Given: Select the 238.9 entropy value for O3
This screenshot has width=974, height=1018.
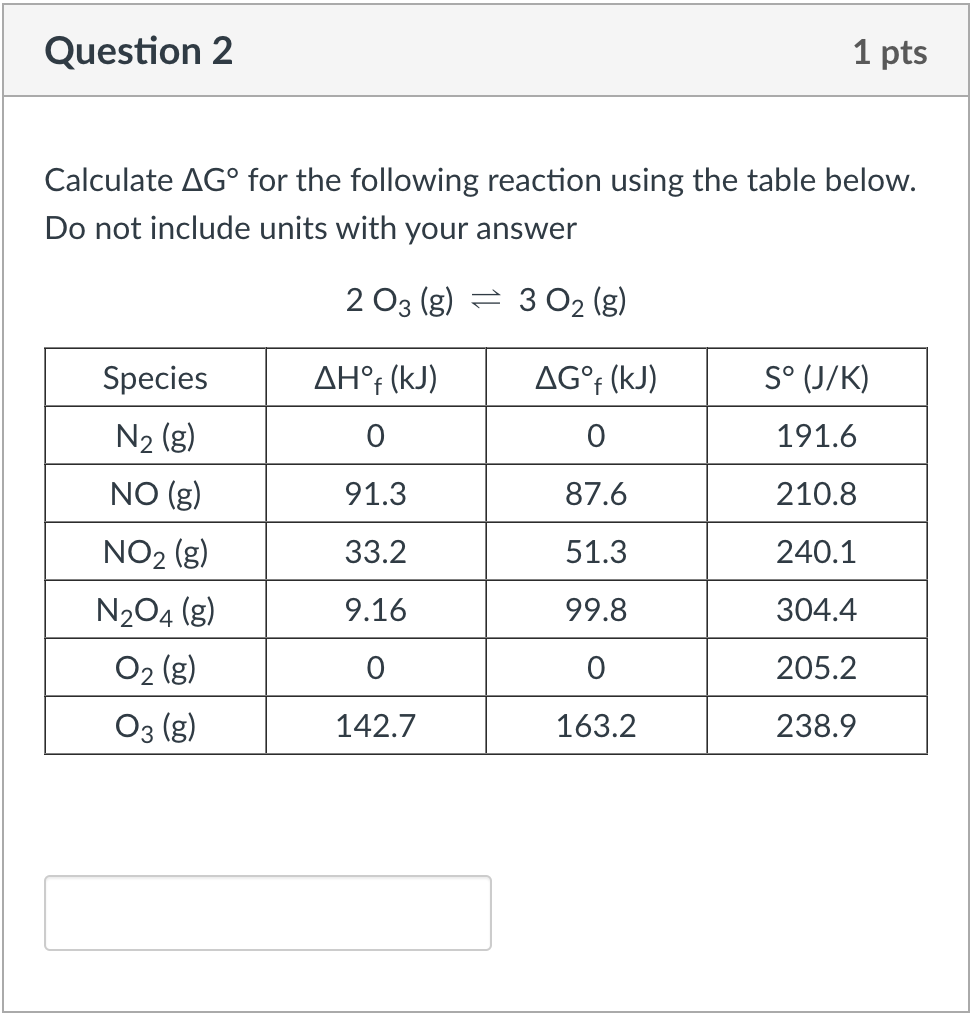Looking at the screenshot, I should click(x=817, y=725).
